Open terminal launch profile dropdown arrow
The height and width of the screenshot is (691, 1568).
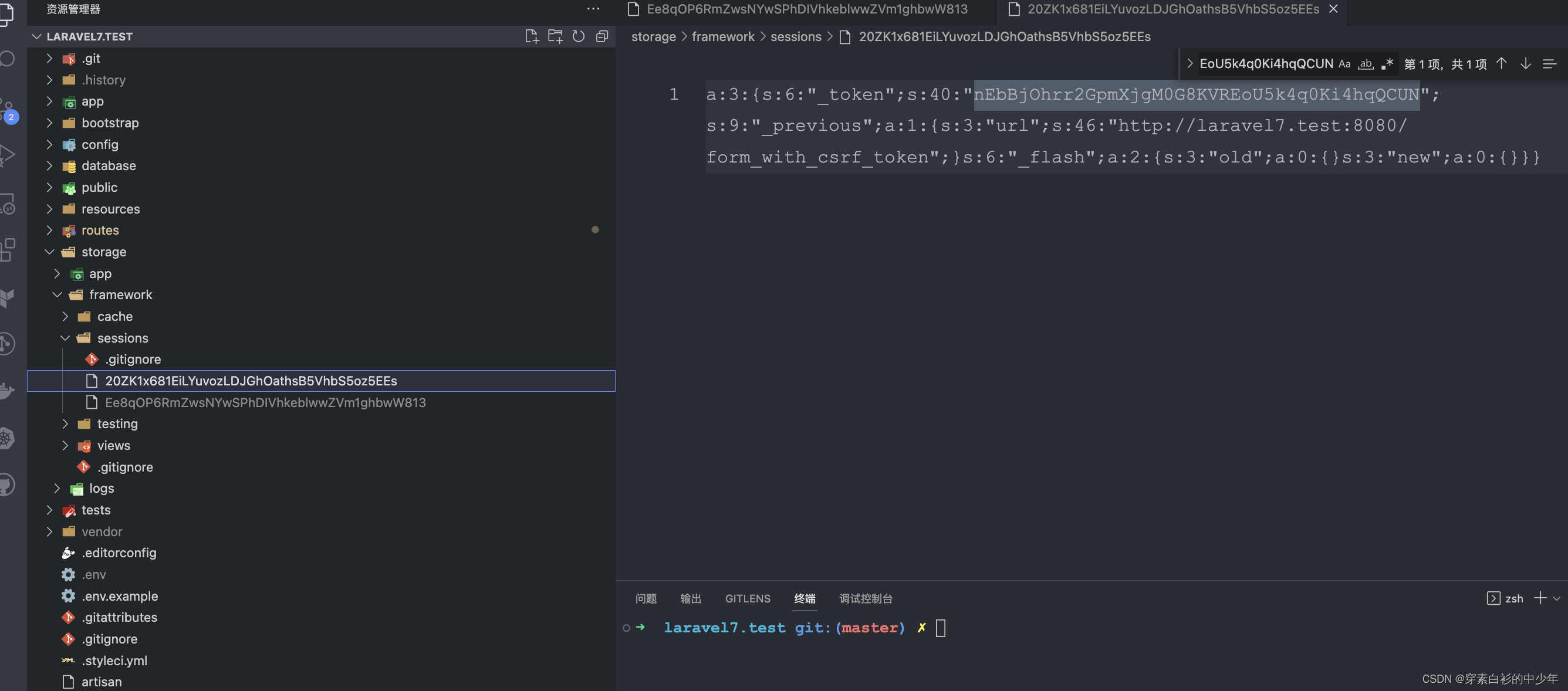tap(1556, 598)
